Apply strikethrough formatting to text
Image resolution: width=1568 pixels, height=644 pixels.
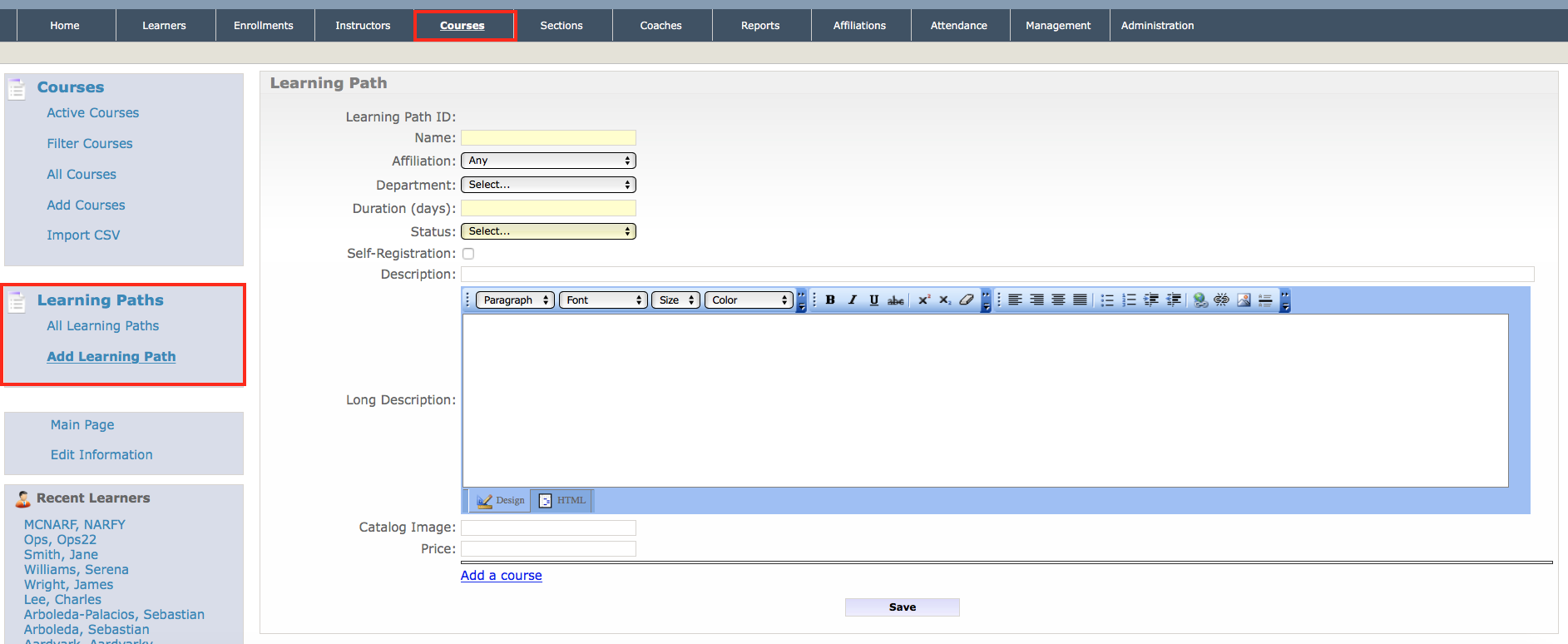895,300
